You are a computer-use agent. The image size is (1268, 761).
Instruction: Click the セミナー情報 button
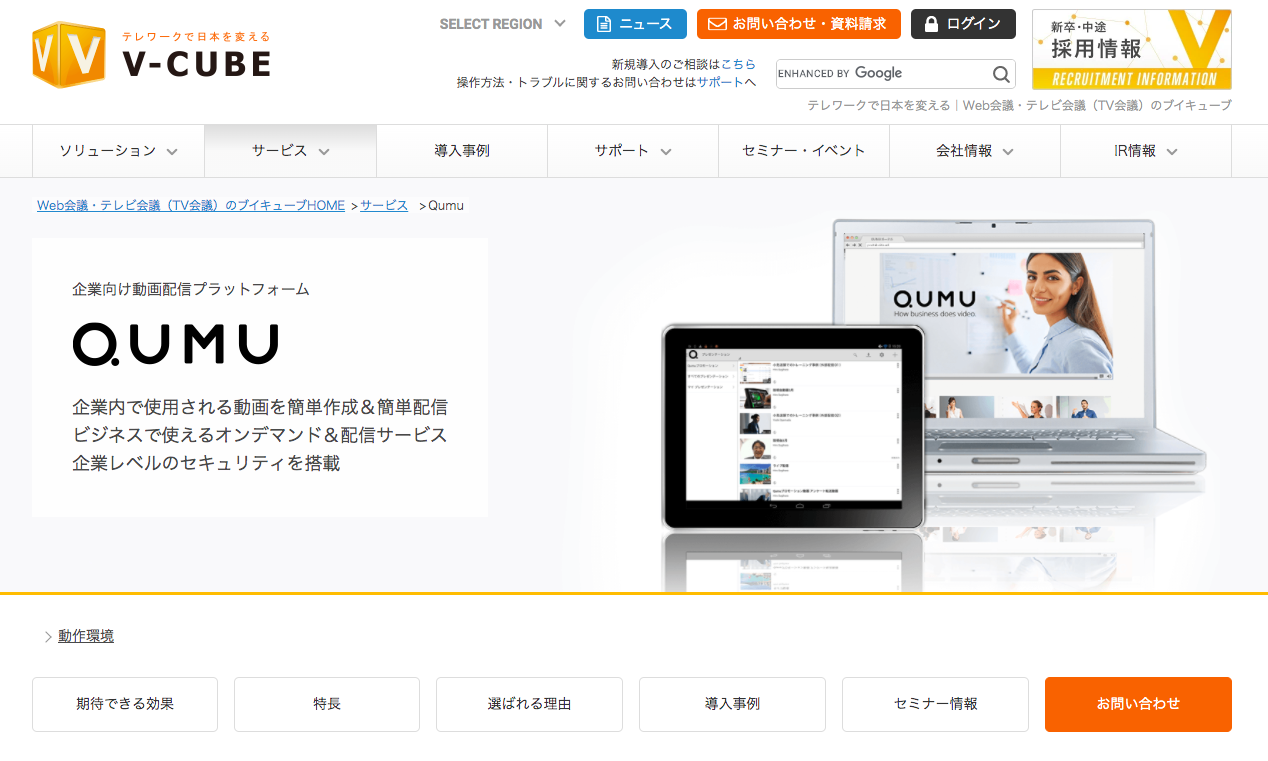[x=935, y=704]
